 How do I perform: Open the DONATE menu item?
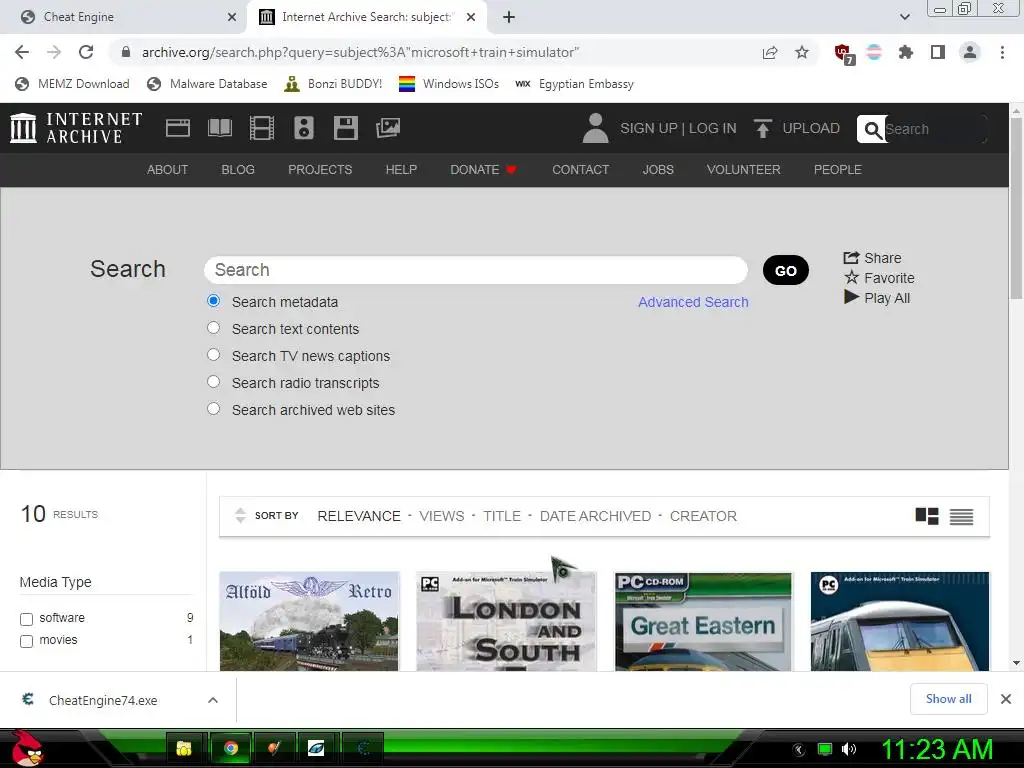point(483,170)
